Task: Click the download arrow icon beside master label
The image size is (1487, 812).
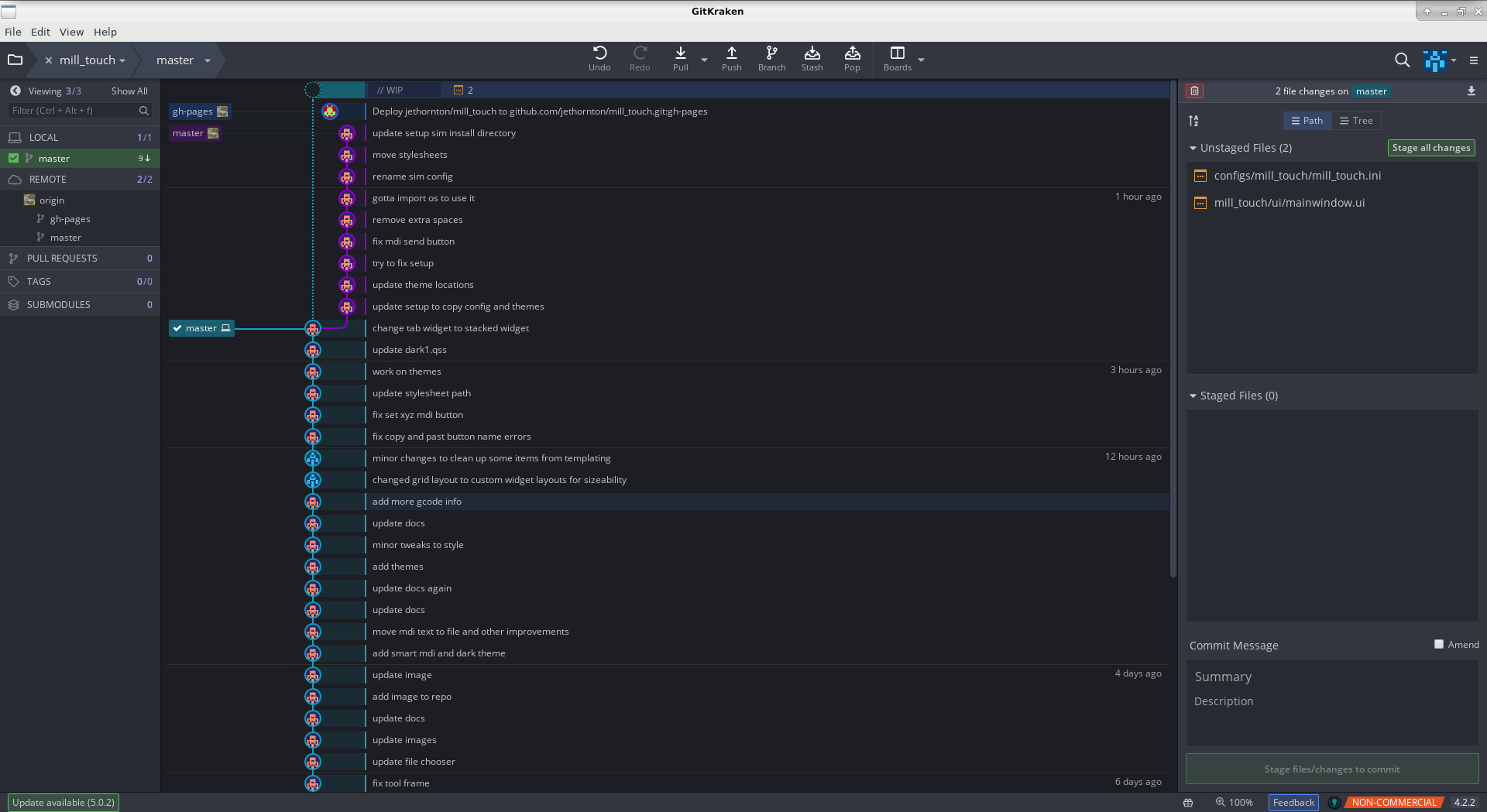Action: 1471,91
